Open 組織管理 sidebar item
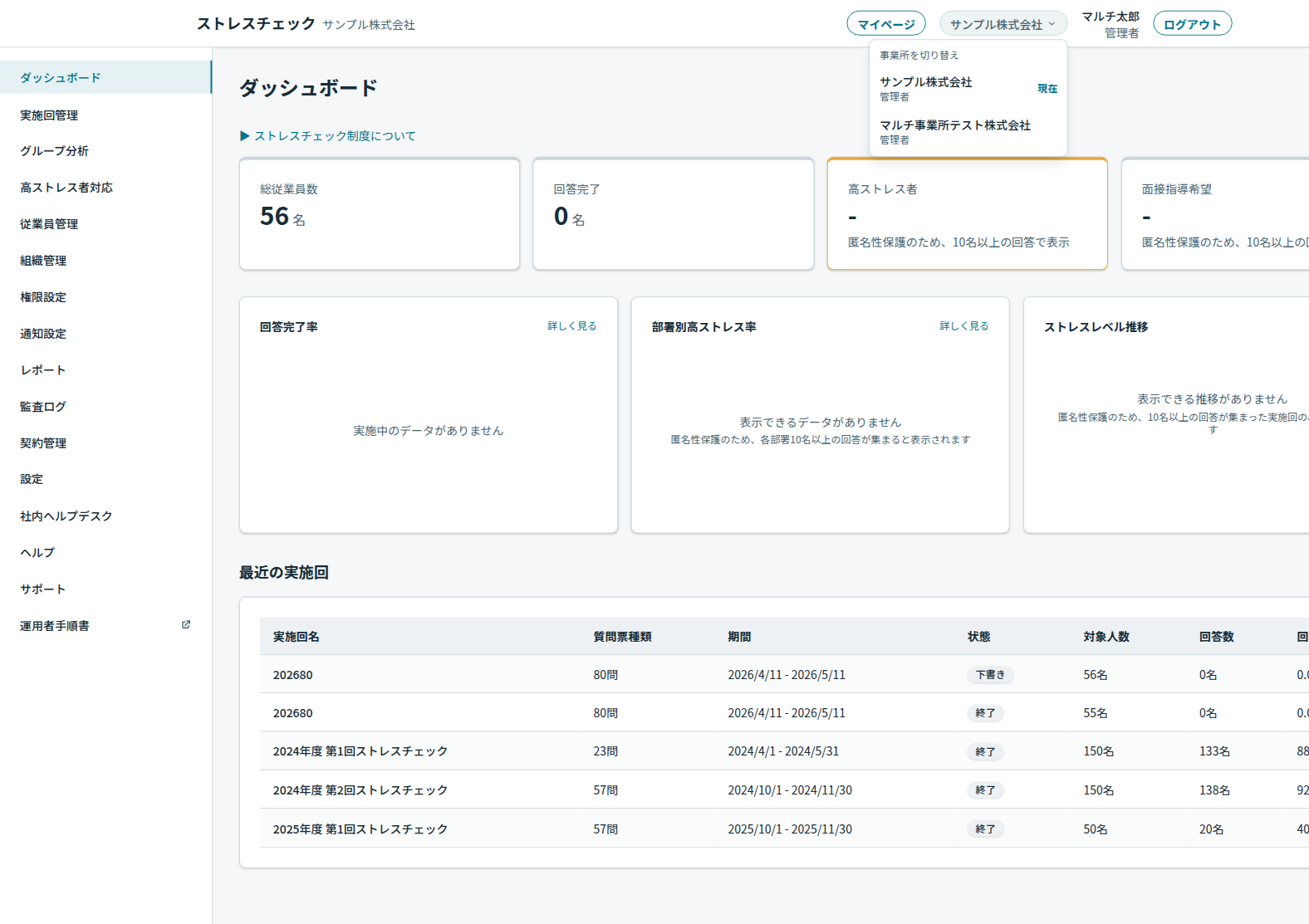The width and height of the screenshot is (1309, 924). point(105,261)
